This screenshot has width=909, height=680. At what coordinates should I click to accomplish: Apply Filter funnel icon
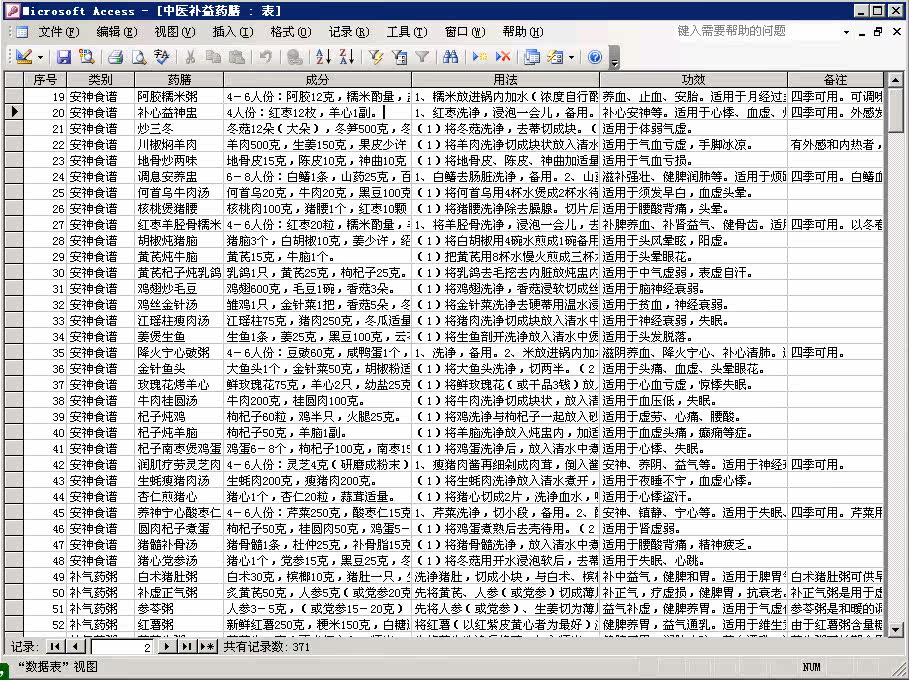[422, 57]
